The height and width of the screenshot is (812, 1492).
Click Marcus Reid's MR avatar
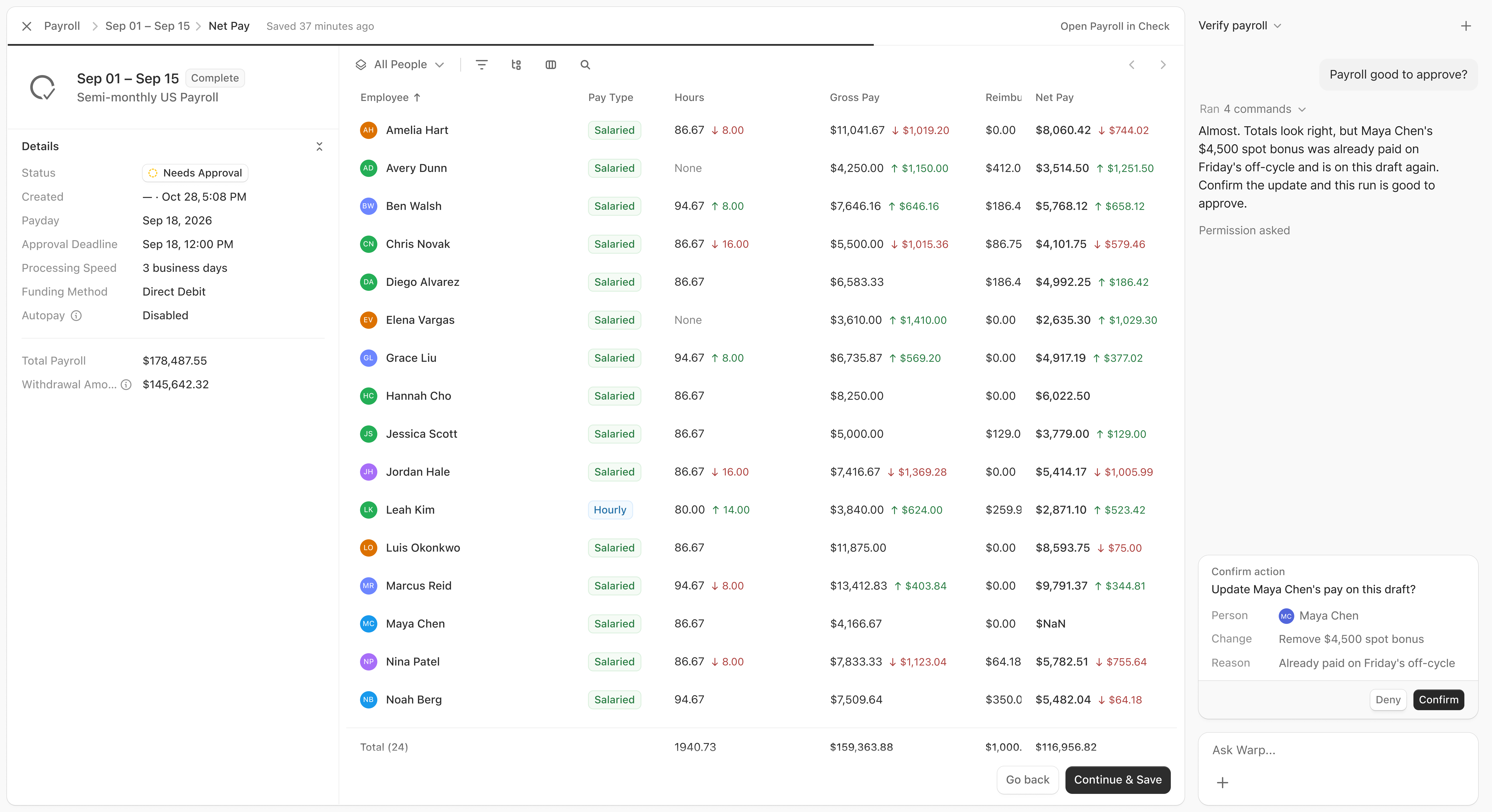368,586
